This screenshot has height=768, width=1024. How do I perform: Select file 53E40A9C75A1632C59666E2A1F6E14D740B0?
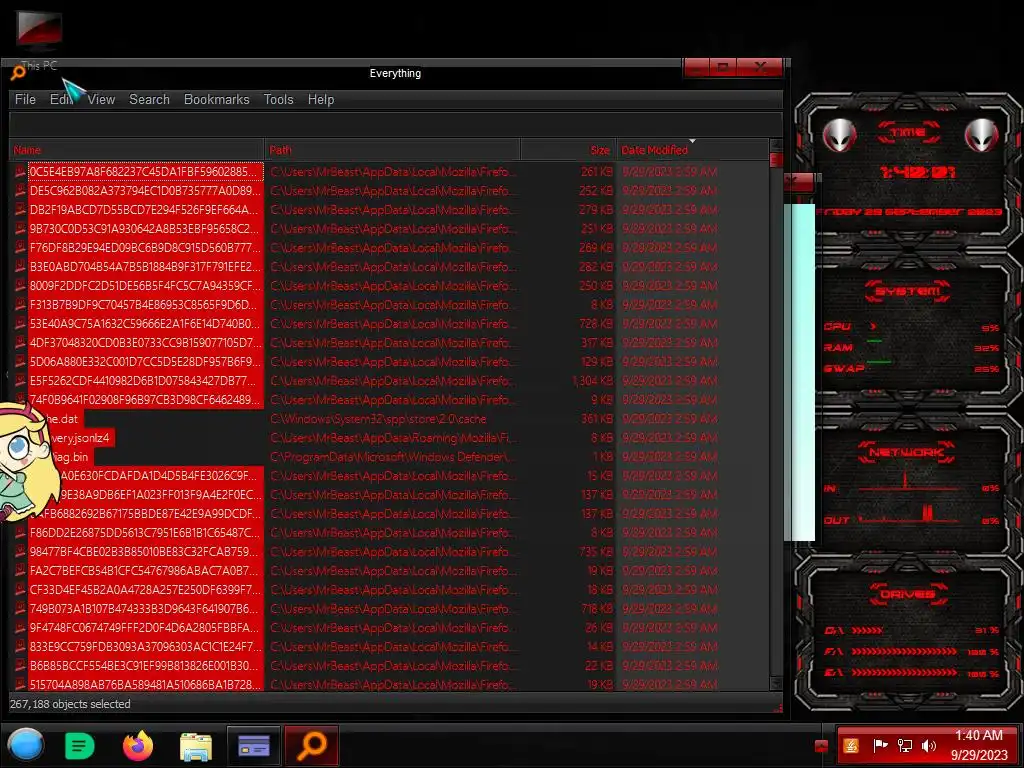pos(146,324)
